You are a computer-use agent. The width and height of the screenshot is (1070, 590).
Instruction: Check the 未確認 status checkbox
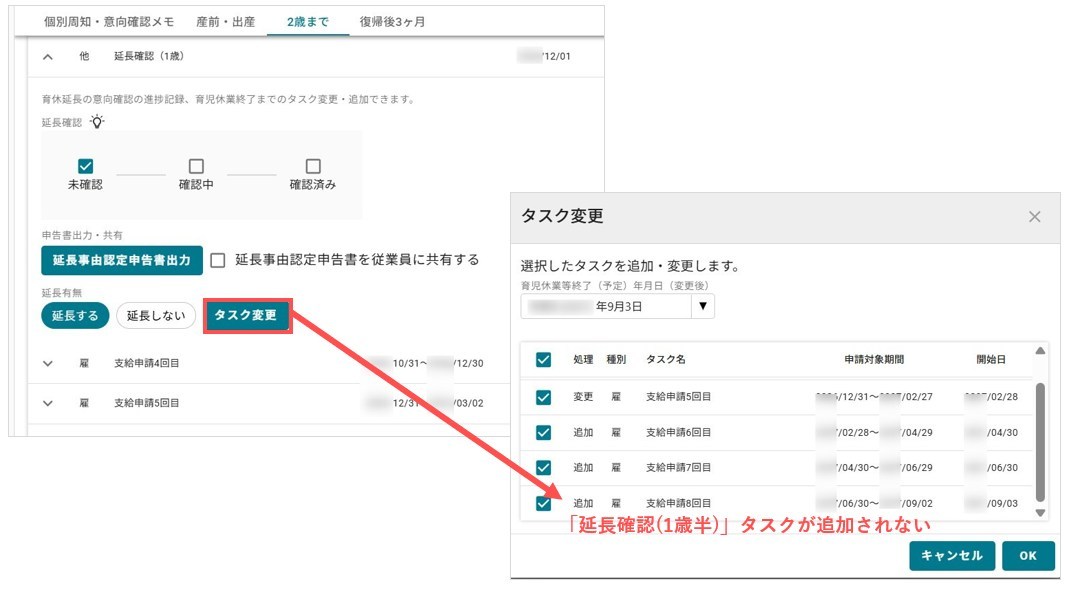85,166
